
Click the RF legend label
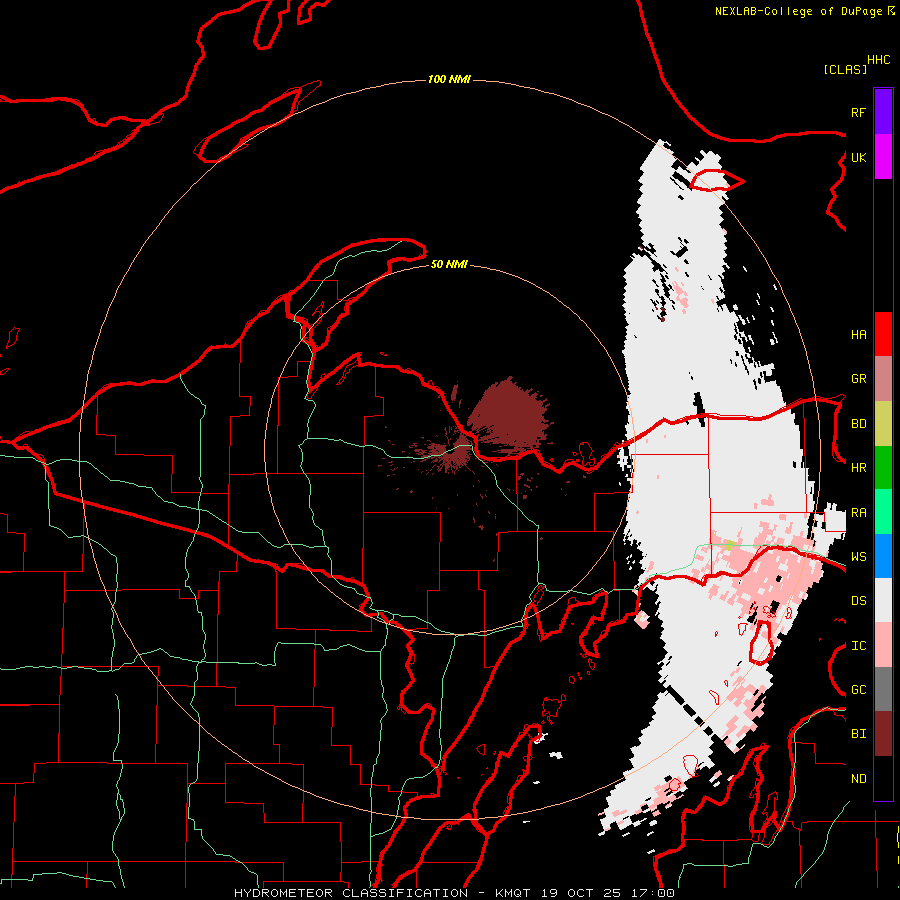tap(858, 112)
